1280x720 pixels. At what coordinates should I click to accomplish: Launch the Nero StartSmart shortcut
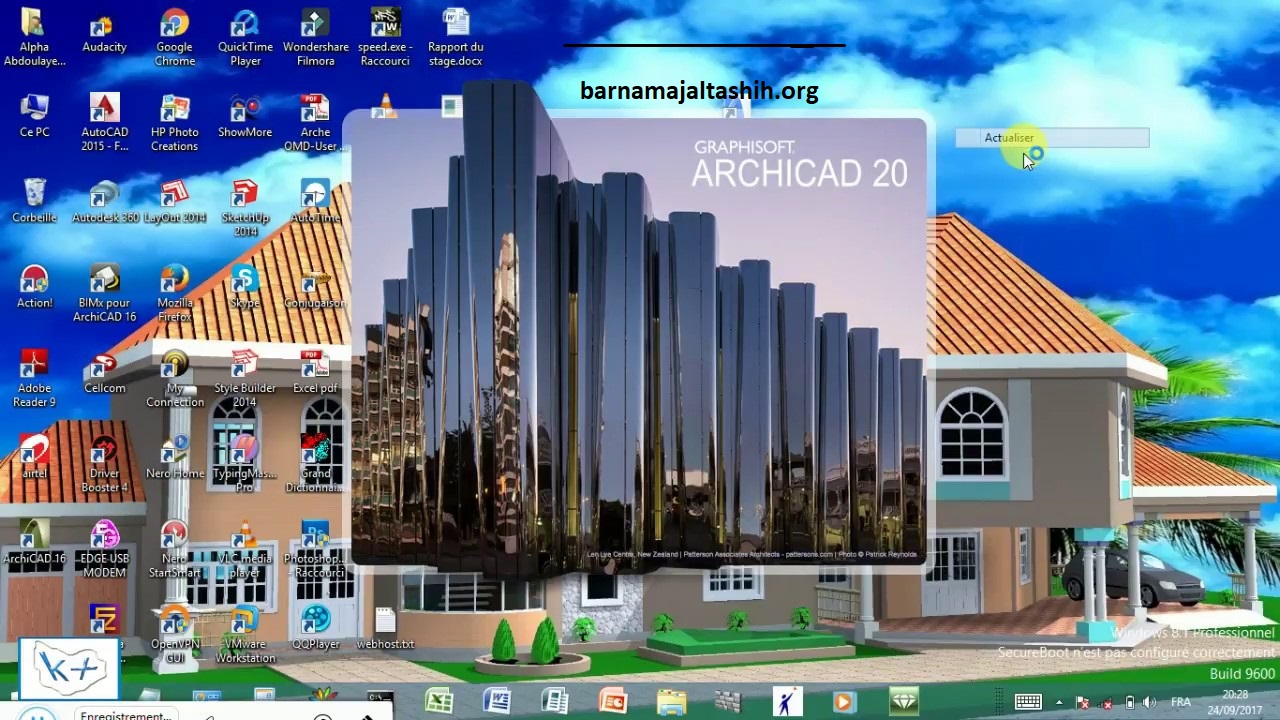tap(174, 548)
